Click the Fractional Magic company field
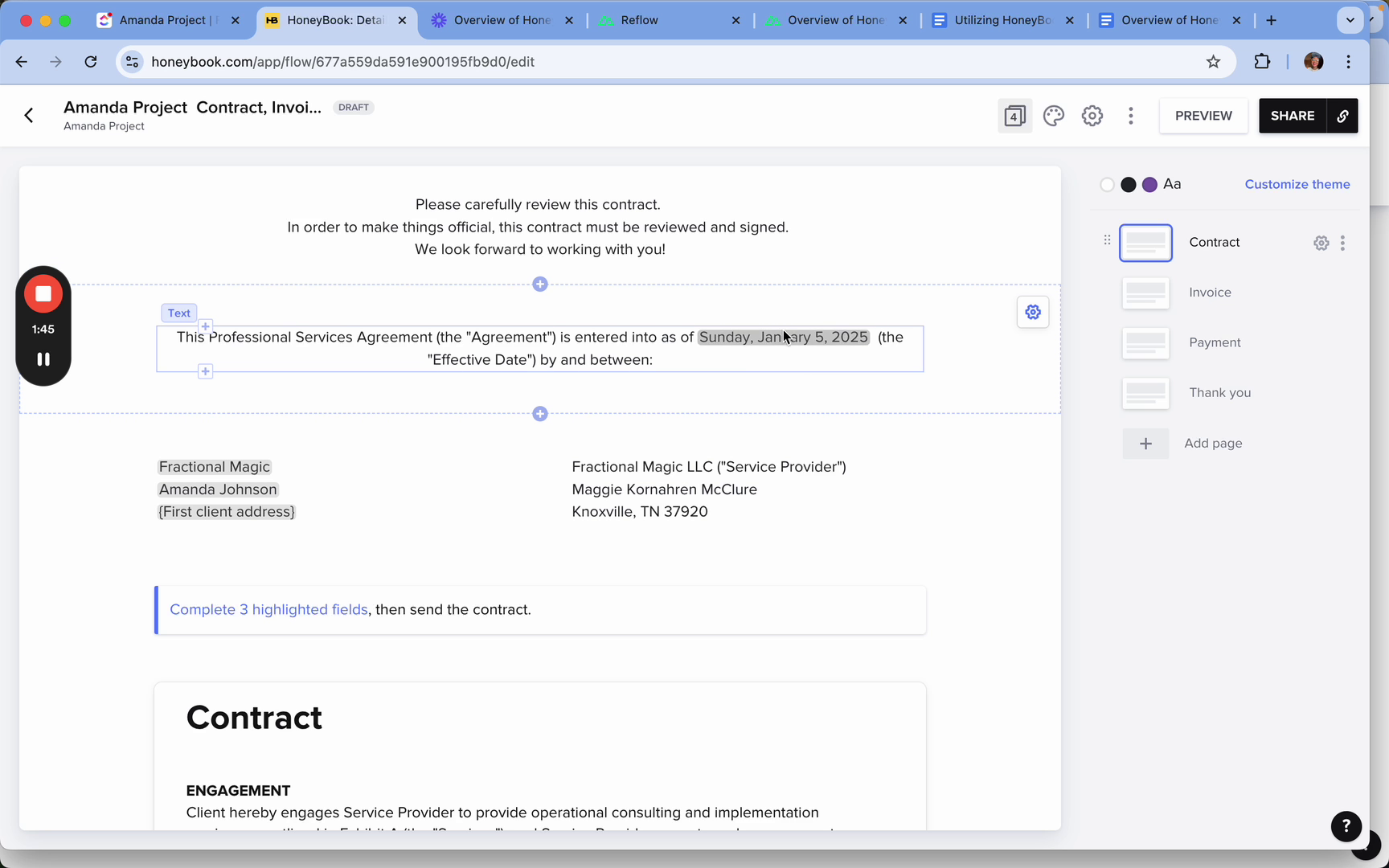 215,467
